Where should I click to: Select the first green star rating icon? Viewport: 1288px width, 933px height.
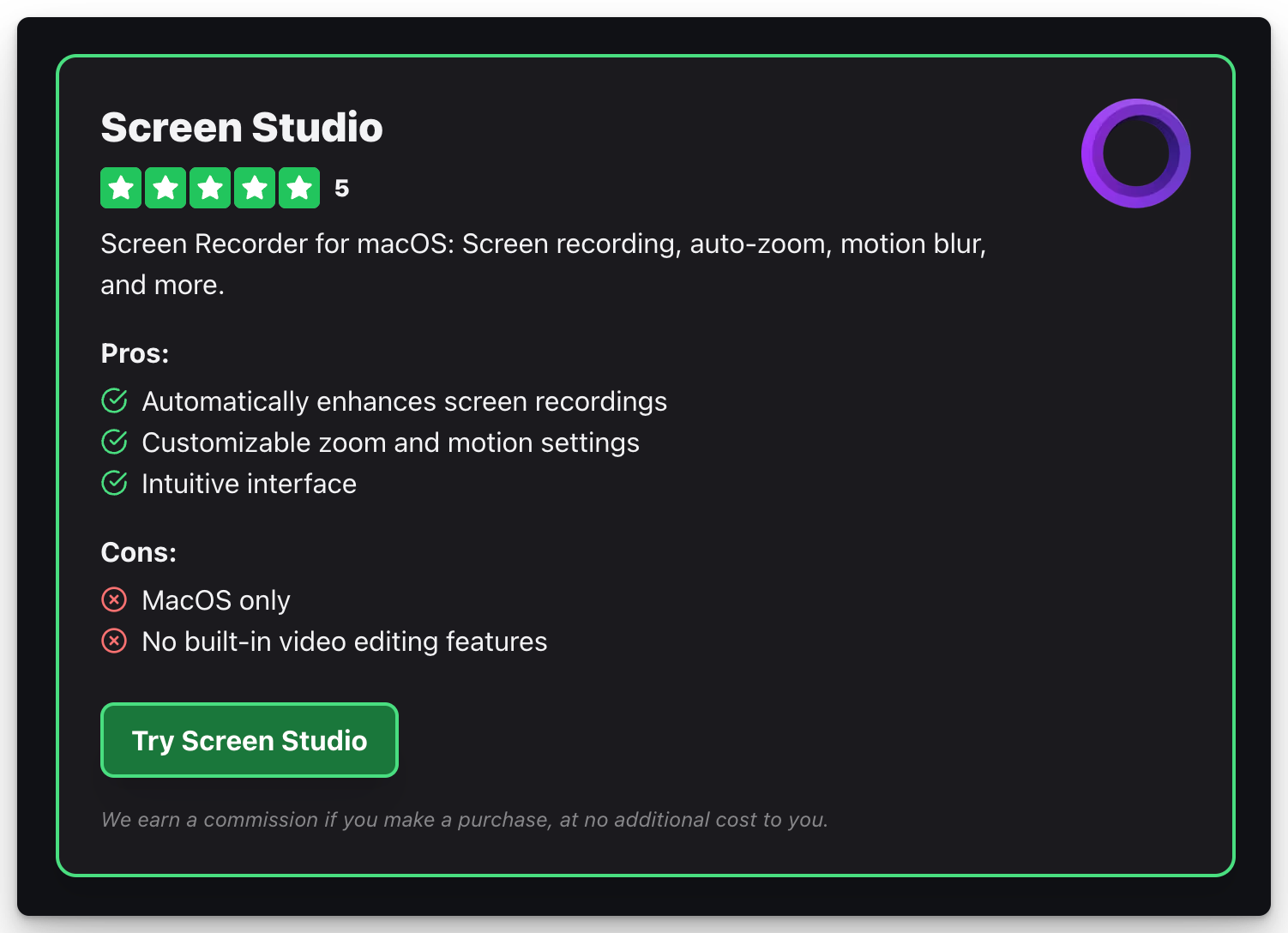(121, 187)
